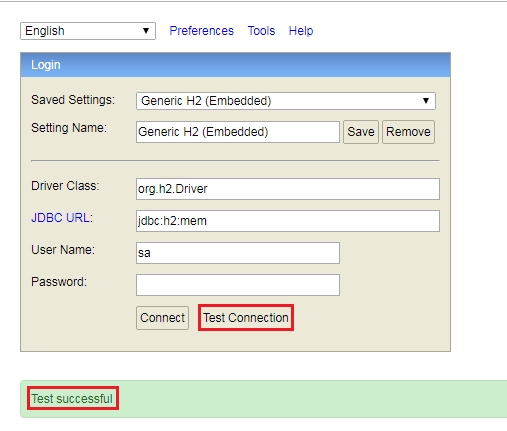Open the Preferences link
Screen dimensions: 507x431
click(201, 31)
